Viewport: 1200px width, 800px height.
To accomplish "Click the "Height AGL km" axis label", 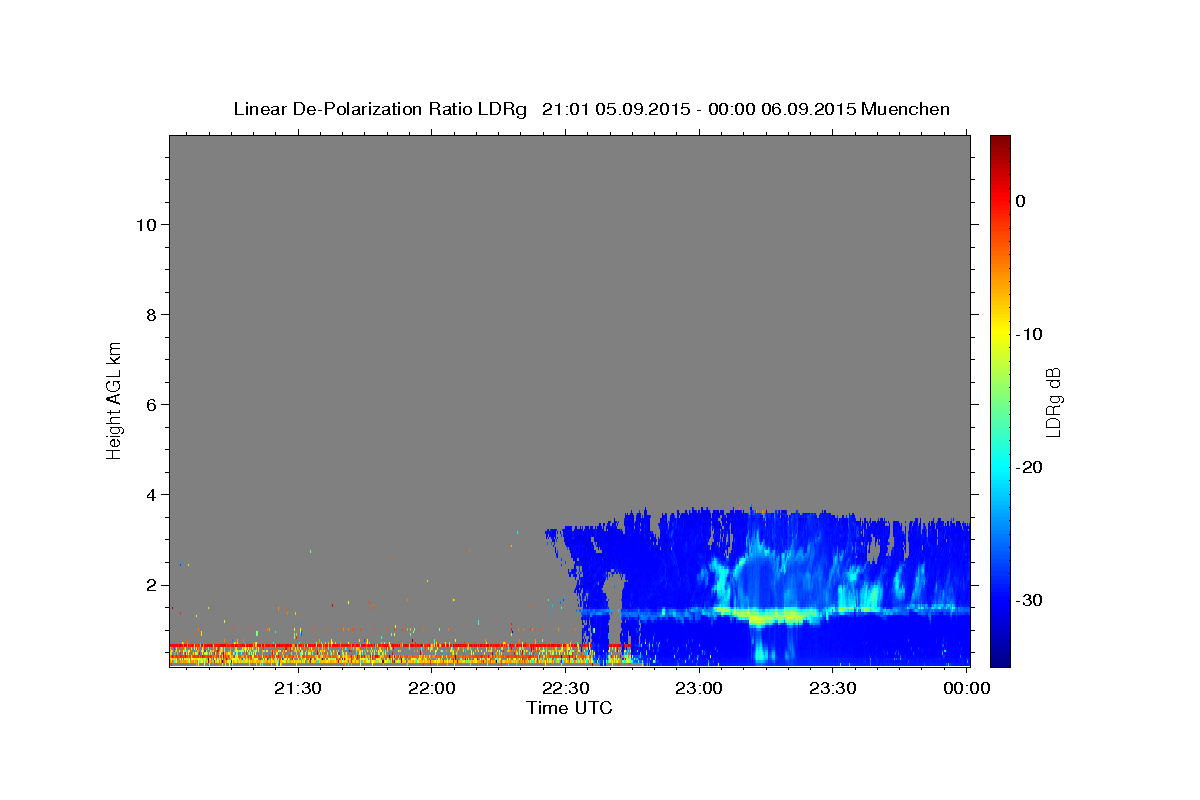I will [114, 400].
